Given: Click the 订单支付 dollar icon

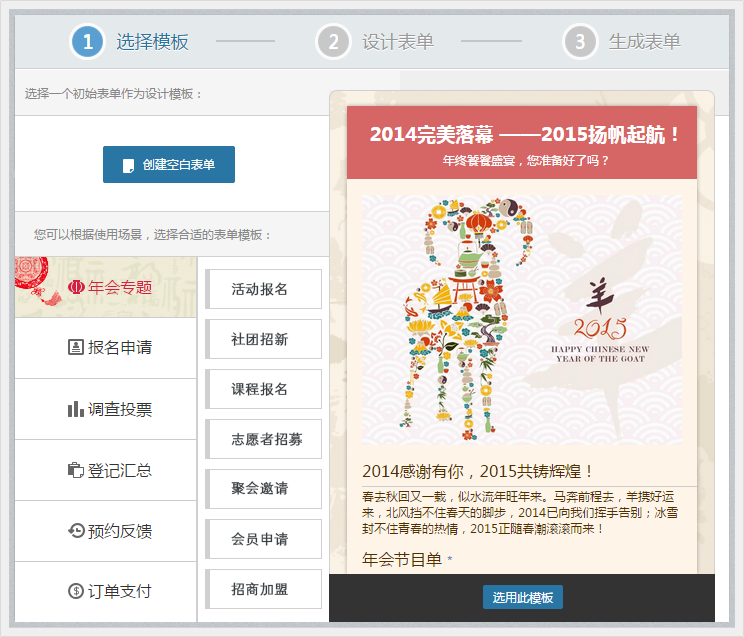Looking at the screenshot, I should [x=76, y=591].
